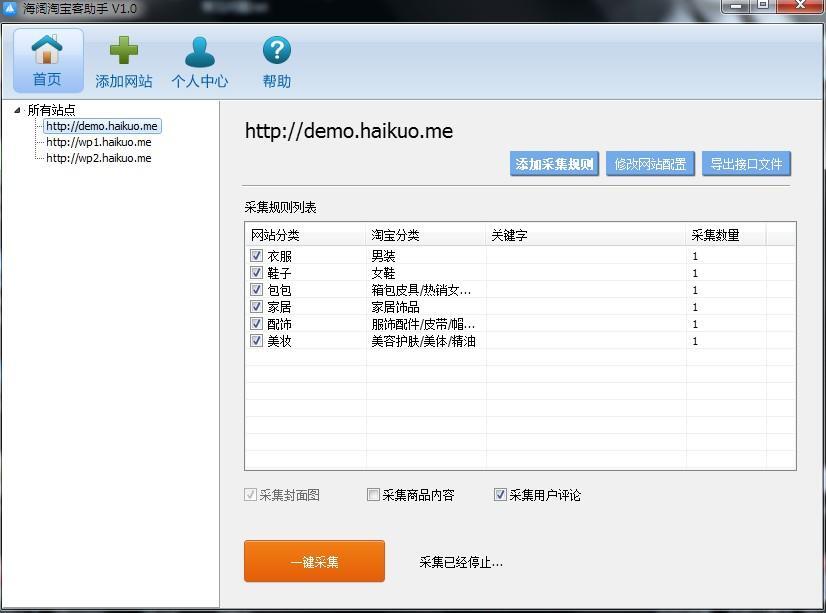Image resolution: width=826 pixels, height=613 pixels.
Task: Select site http://wp1.haikuo.me in the tree
Action: coord(99,142)
